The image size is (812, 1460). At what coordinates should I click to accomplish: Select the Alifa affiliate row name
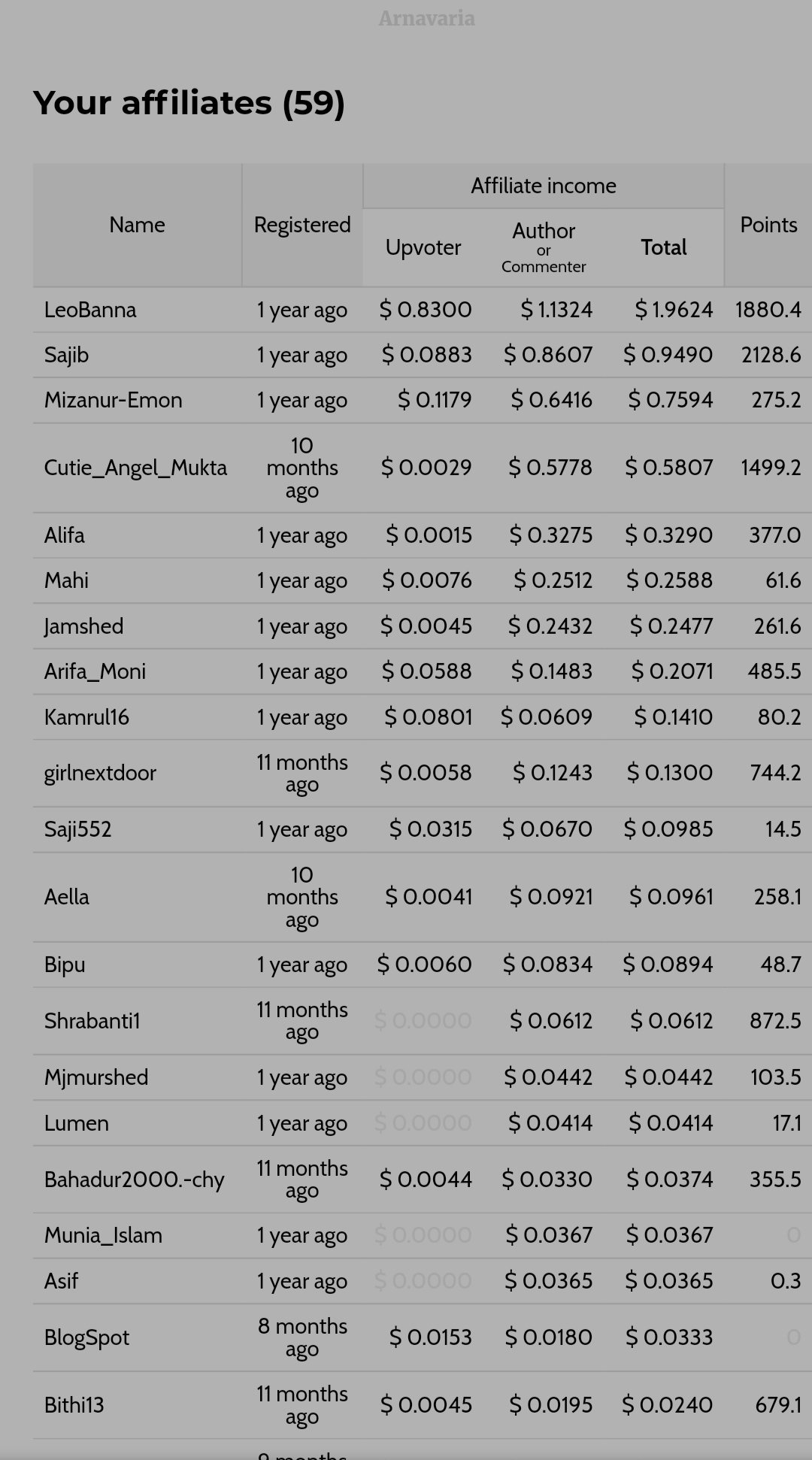click(x=65, y=535)
